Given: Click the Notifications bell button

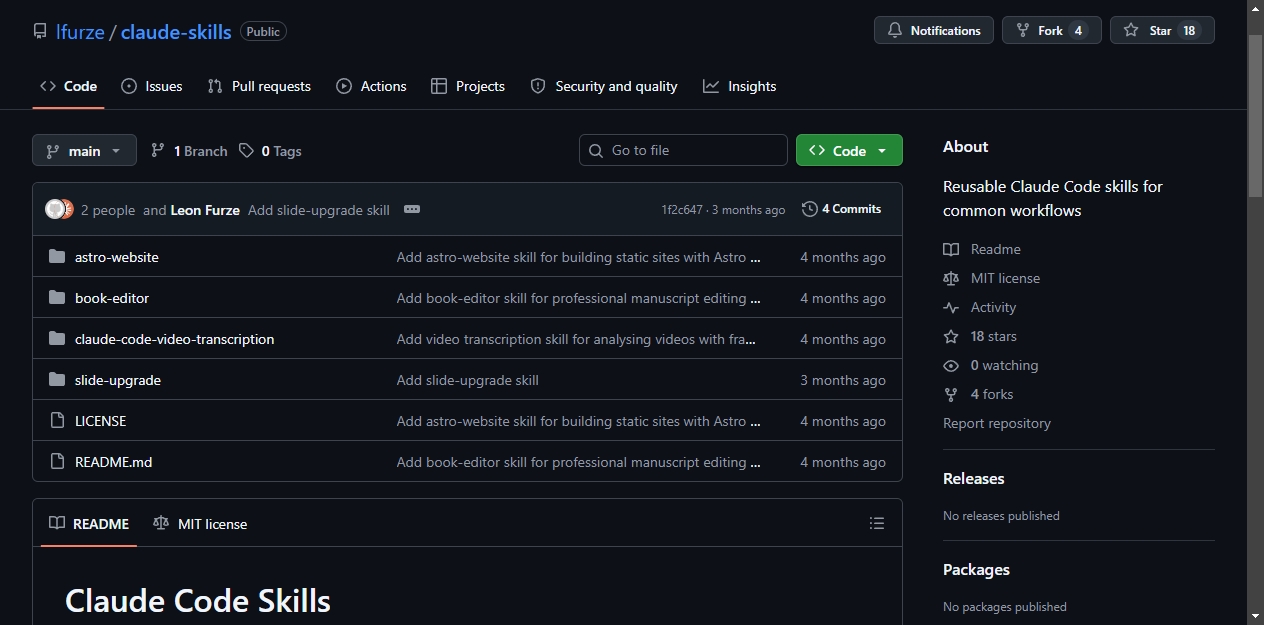Looking at the screenshot, I should (x=934, y=30).
